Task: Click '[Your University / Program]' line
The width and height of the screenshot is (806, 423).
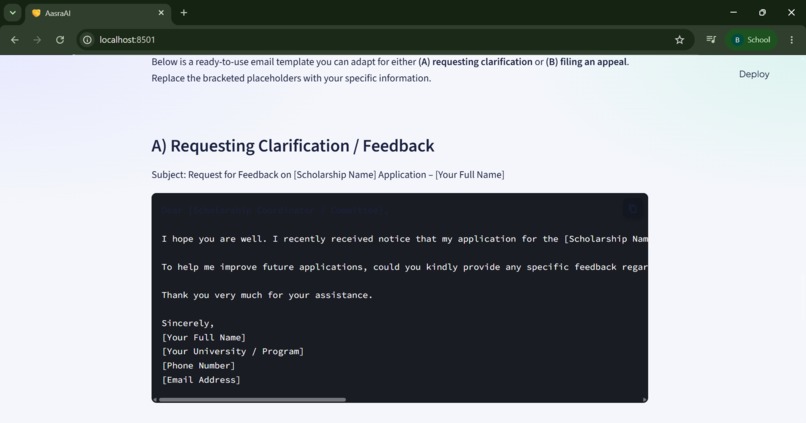Action: tap(233, 352)
